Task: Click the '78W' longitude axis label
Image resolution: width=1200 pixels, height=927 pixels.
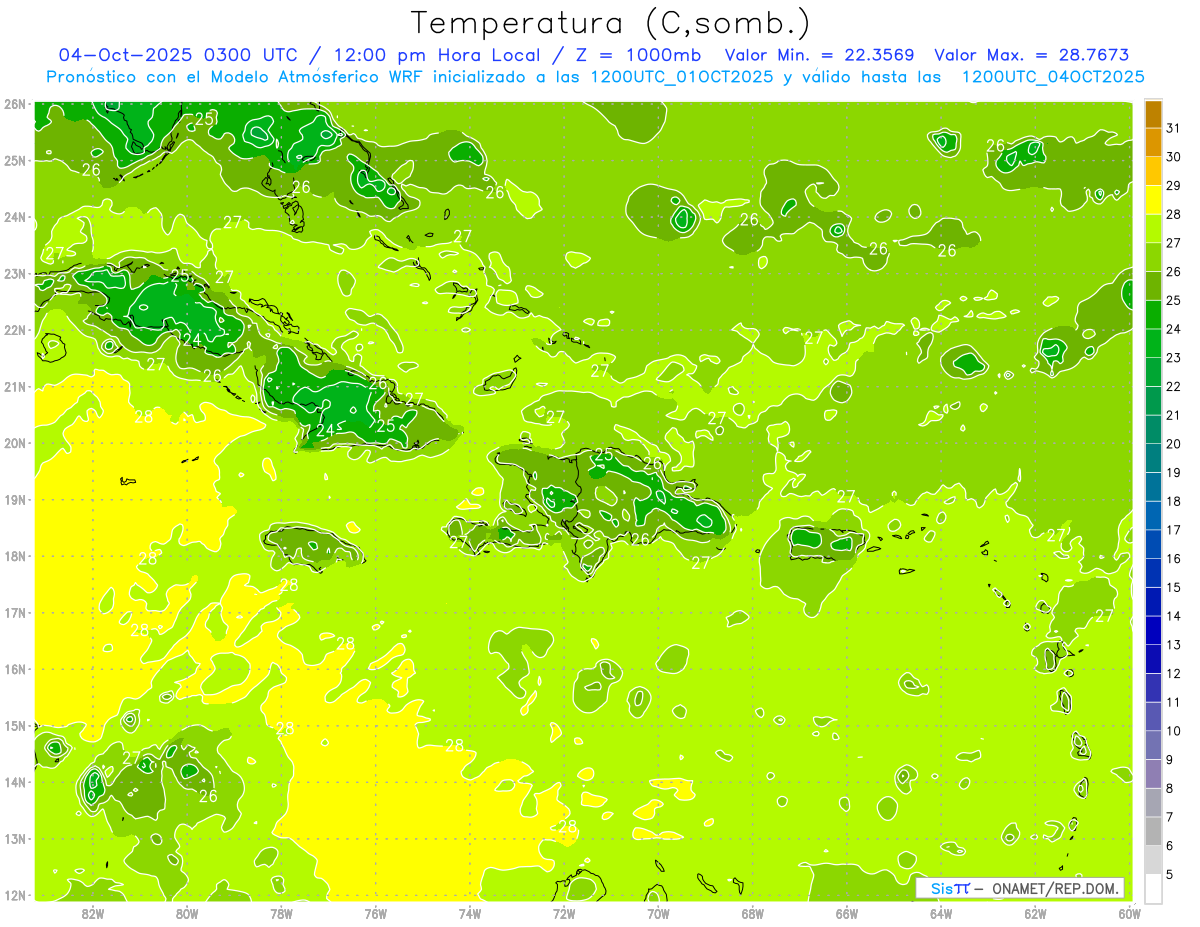Action: point(282,913)
